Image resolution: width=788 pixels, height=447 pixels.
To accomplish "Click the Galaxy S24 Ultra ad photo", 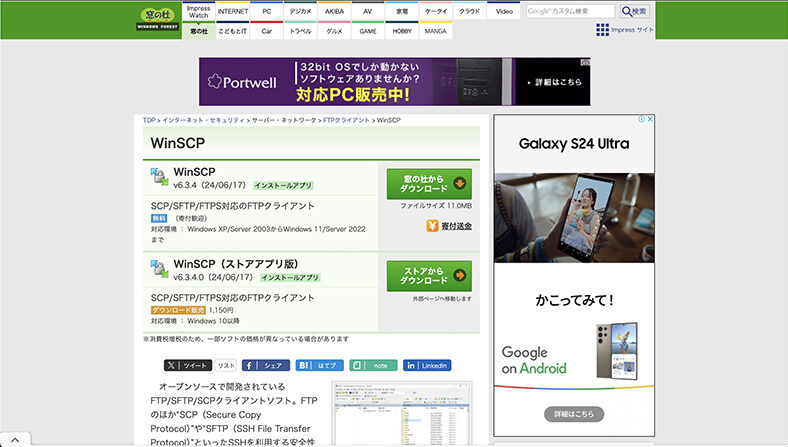I will click(574, 218).
